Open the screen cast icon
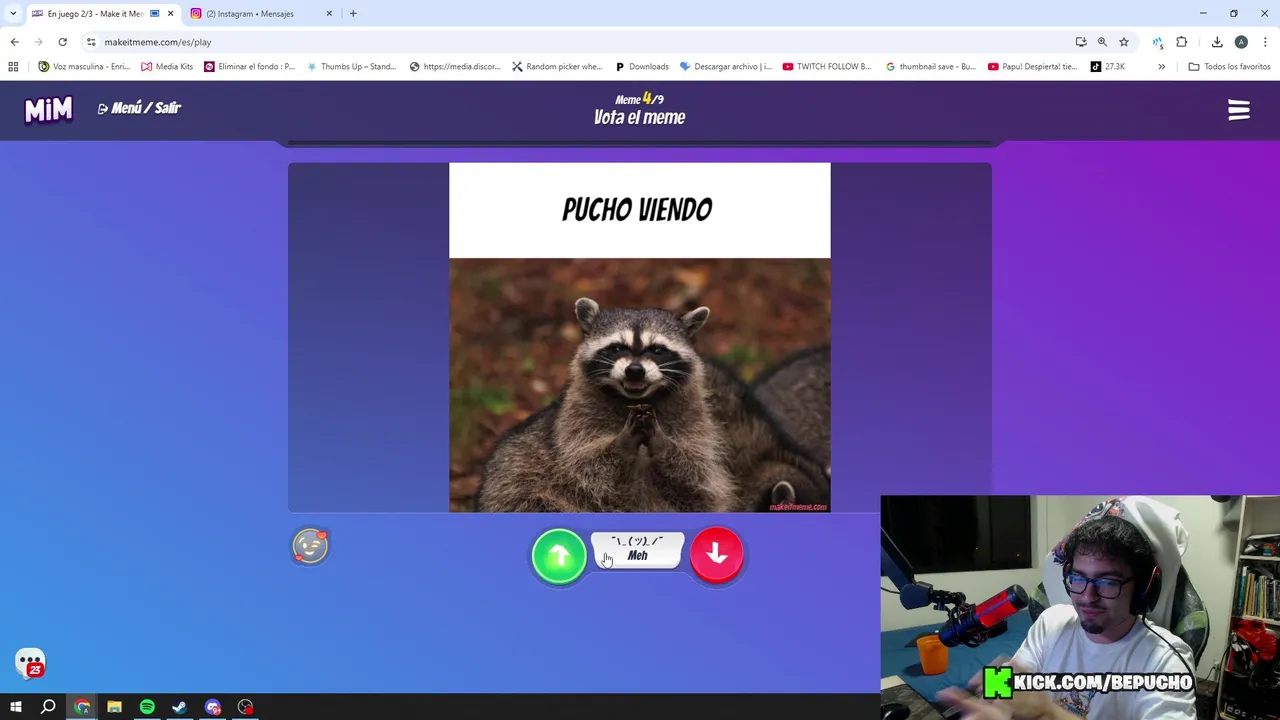 click(x=1081, y=42)
